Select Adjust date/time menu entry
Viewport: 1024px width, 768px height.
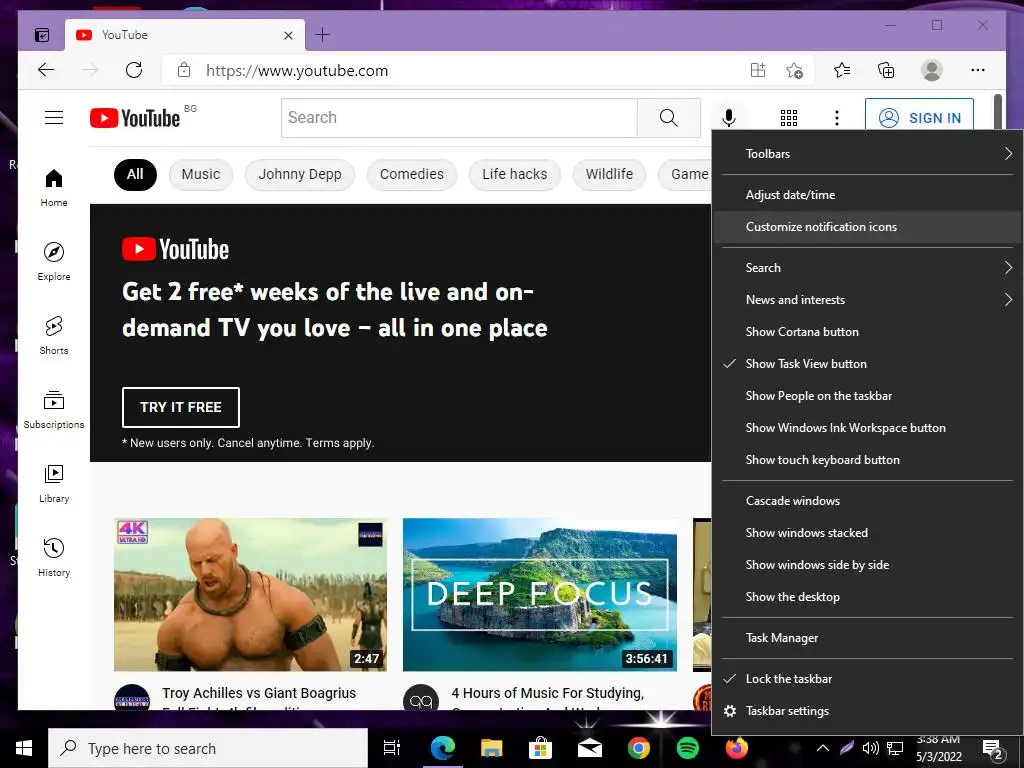point(866,195)
